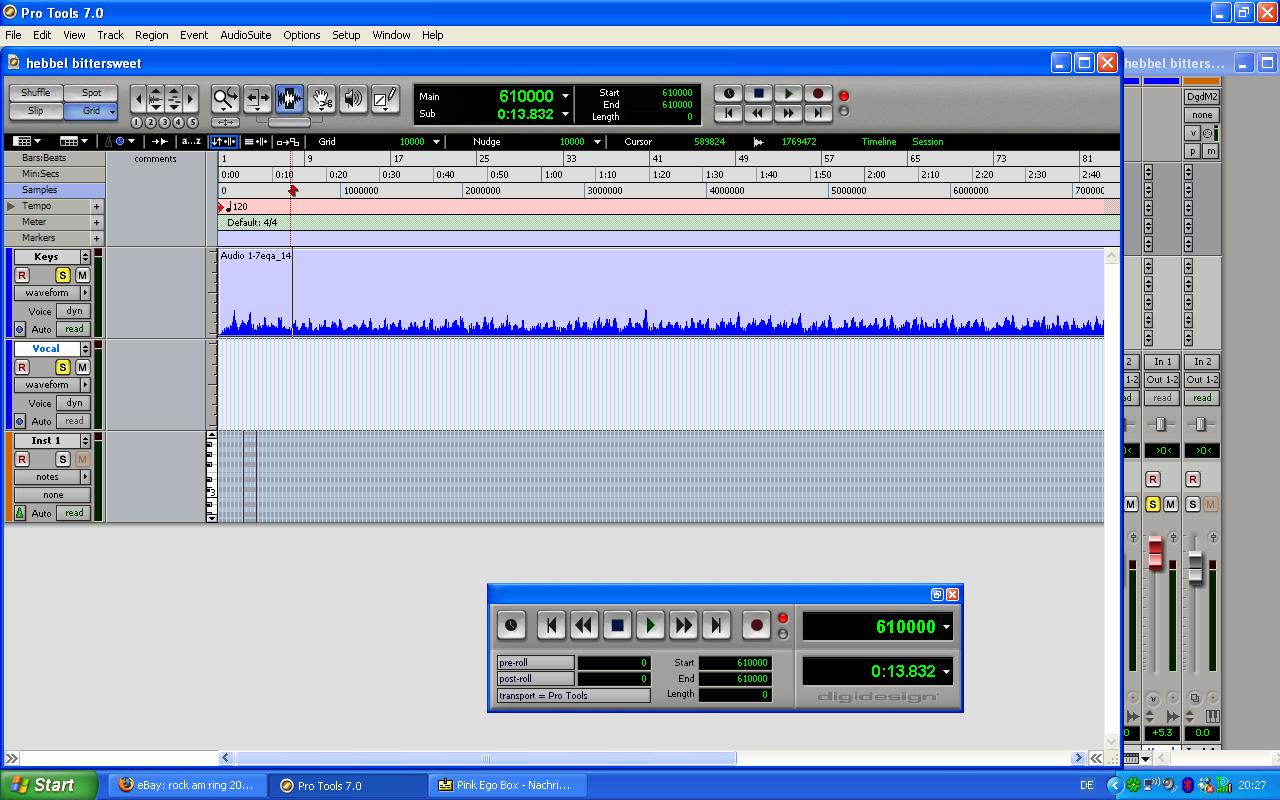Open the AudioSuite menu
This screenshot has width=1280, height=800.
245,35
